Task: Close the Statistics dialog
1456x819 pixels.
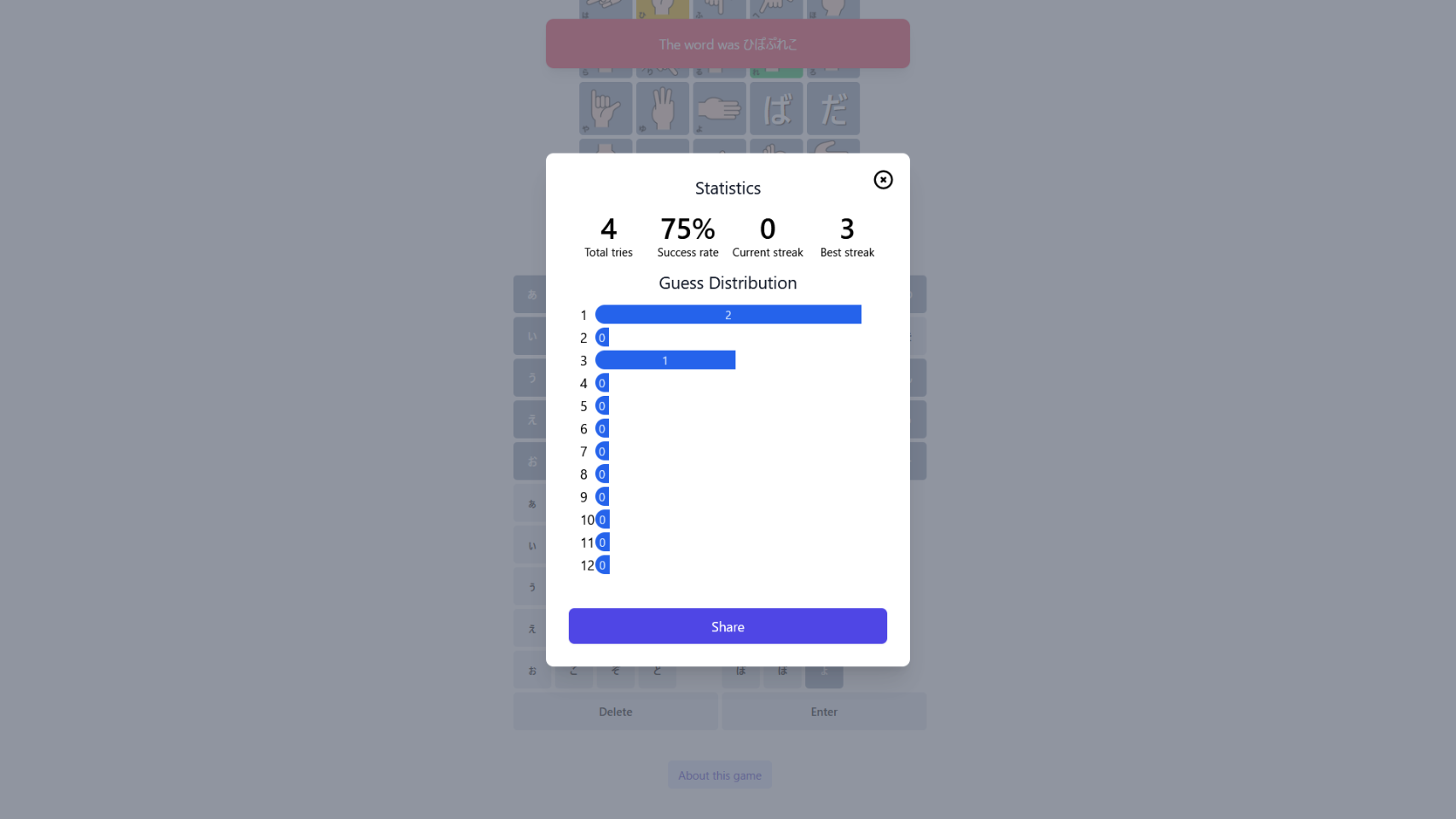Action: pyautogui.click(x=883, y=180)
